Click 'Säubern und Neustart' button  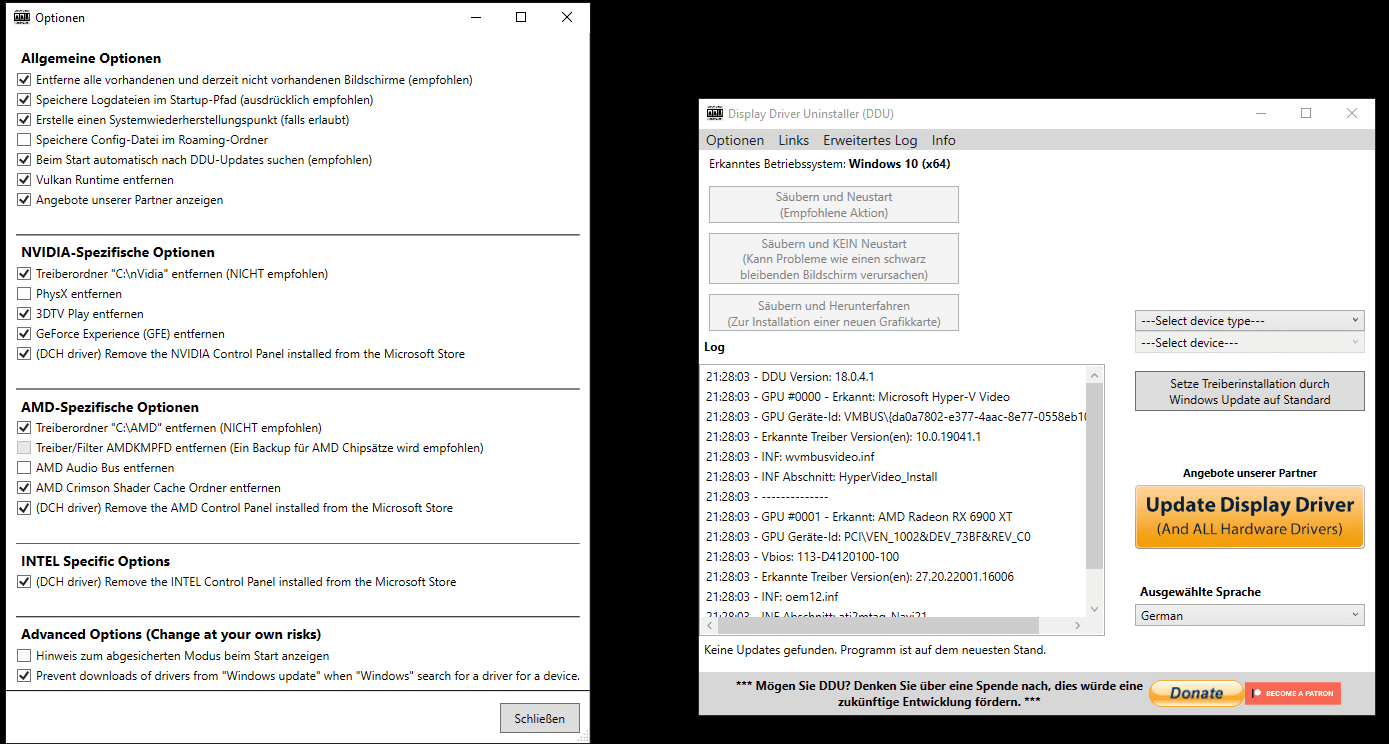834,205
